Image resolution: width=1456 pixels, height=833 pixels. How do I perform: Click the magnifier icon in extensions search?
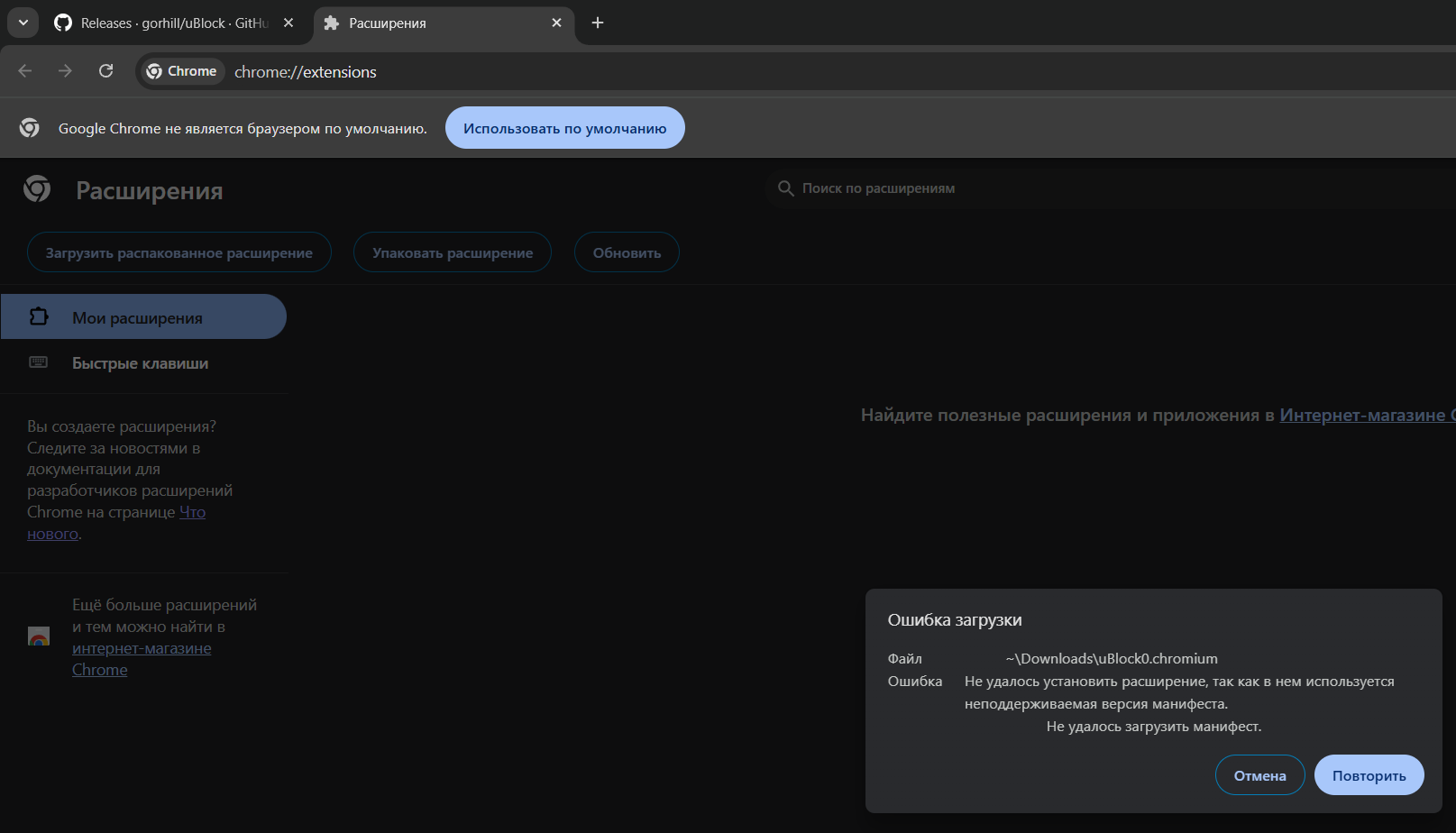pos(786,188)
